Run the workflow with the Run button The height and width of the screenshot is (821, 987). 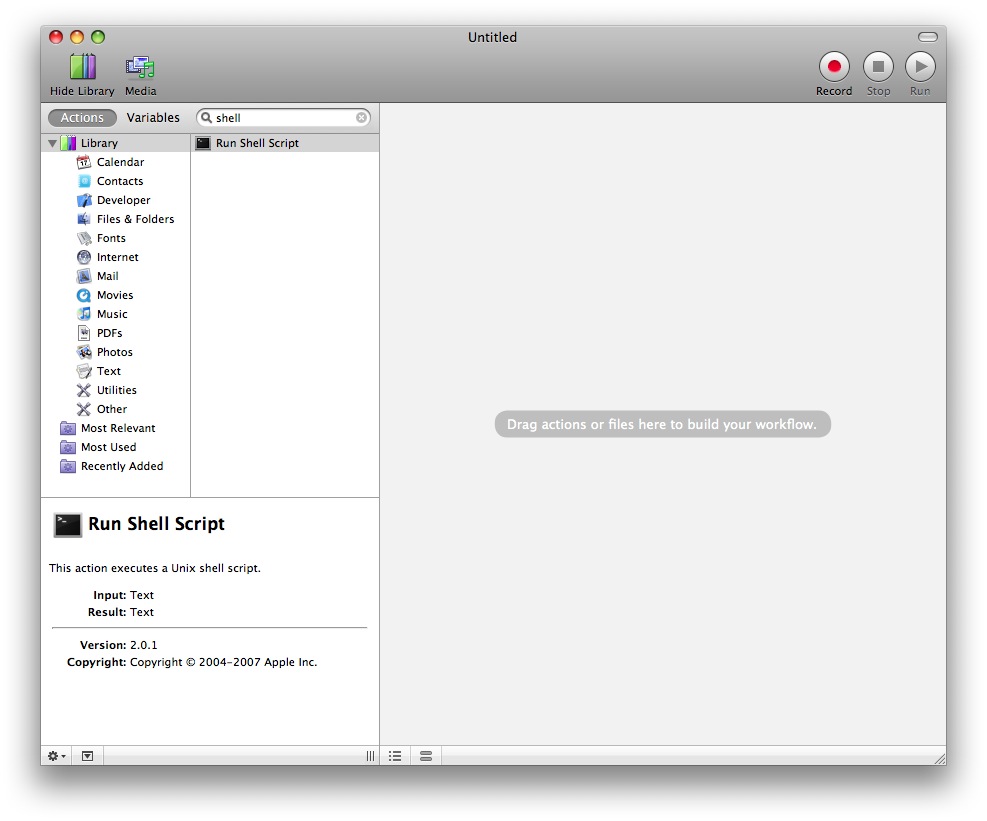(x=920, y=66)
